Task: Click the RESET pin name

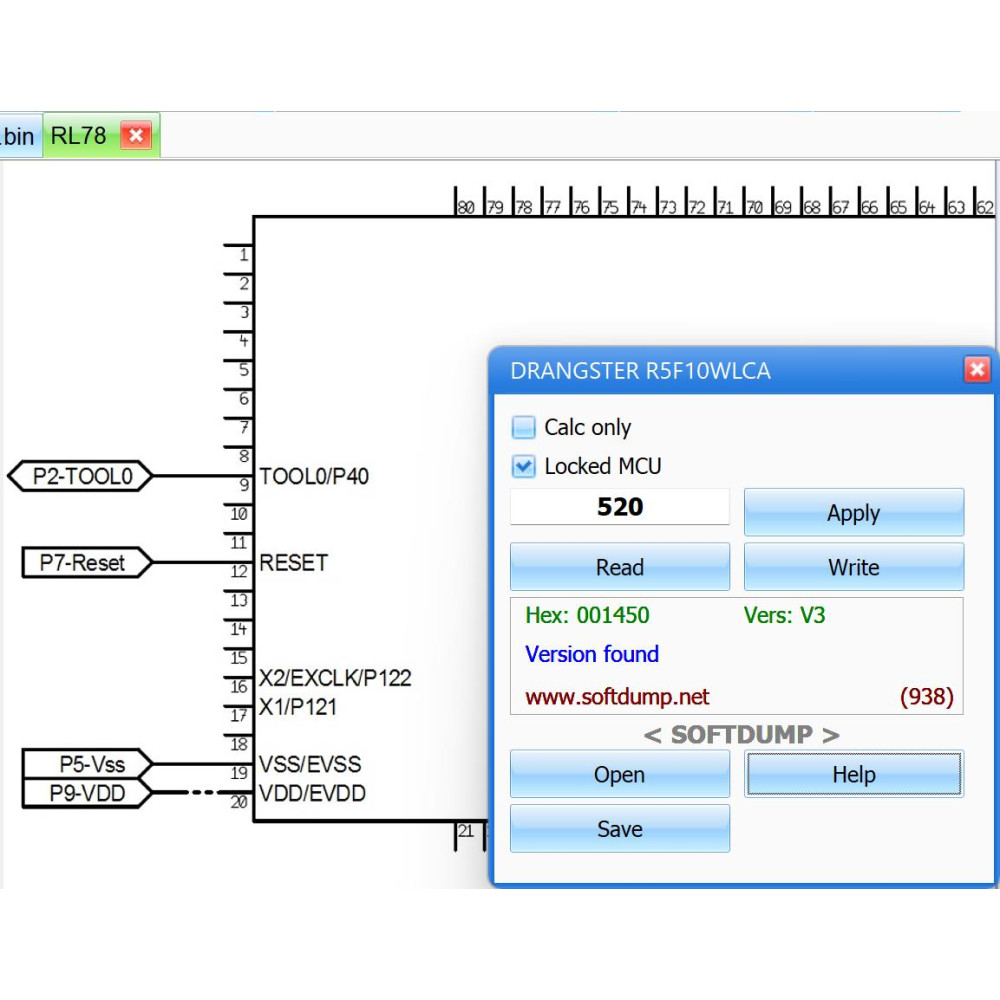Action: coord(293,562)
